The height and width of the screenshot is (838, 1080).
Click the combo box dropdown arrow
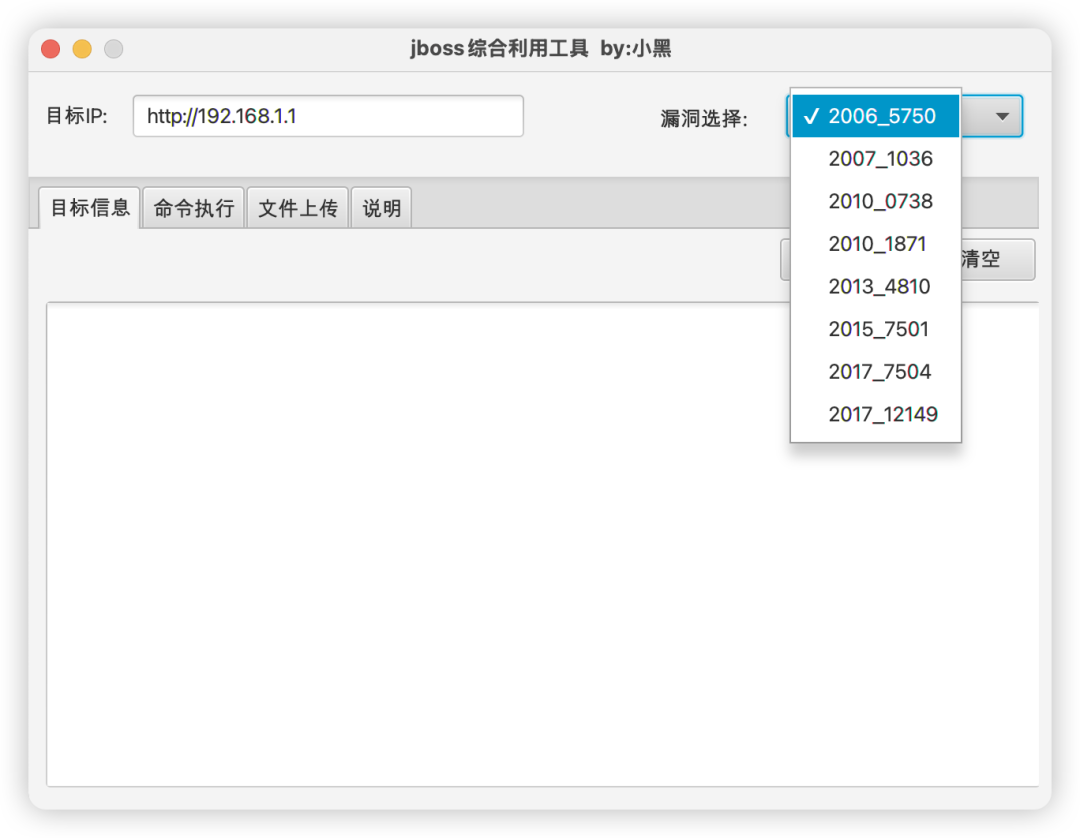[x=1002, y=116]
